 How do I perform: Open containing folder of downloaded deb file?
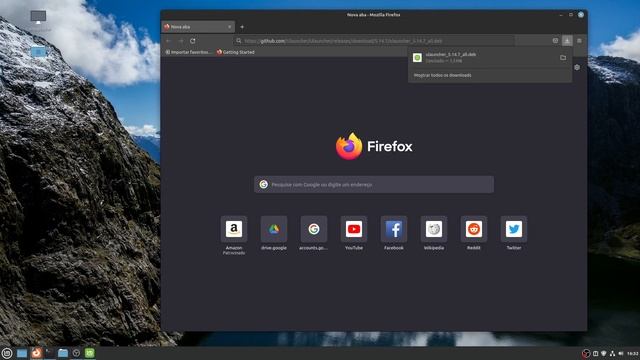[x=563, y=58]
